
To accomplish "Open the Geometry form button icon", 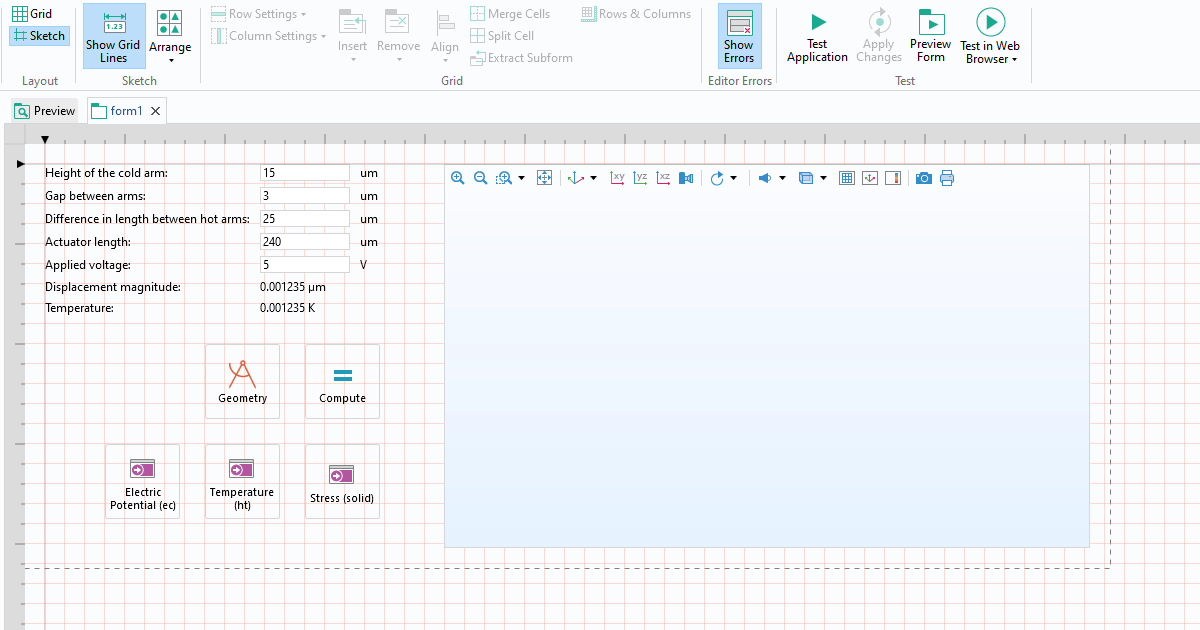I will click(242, 375).
